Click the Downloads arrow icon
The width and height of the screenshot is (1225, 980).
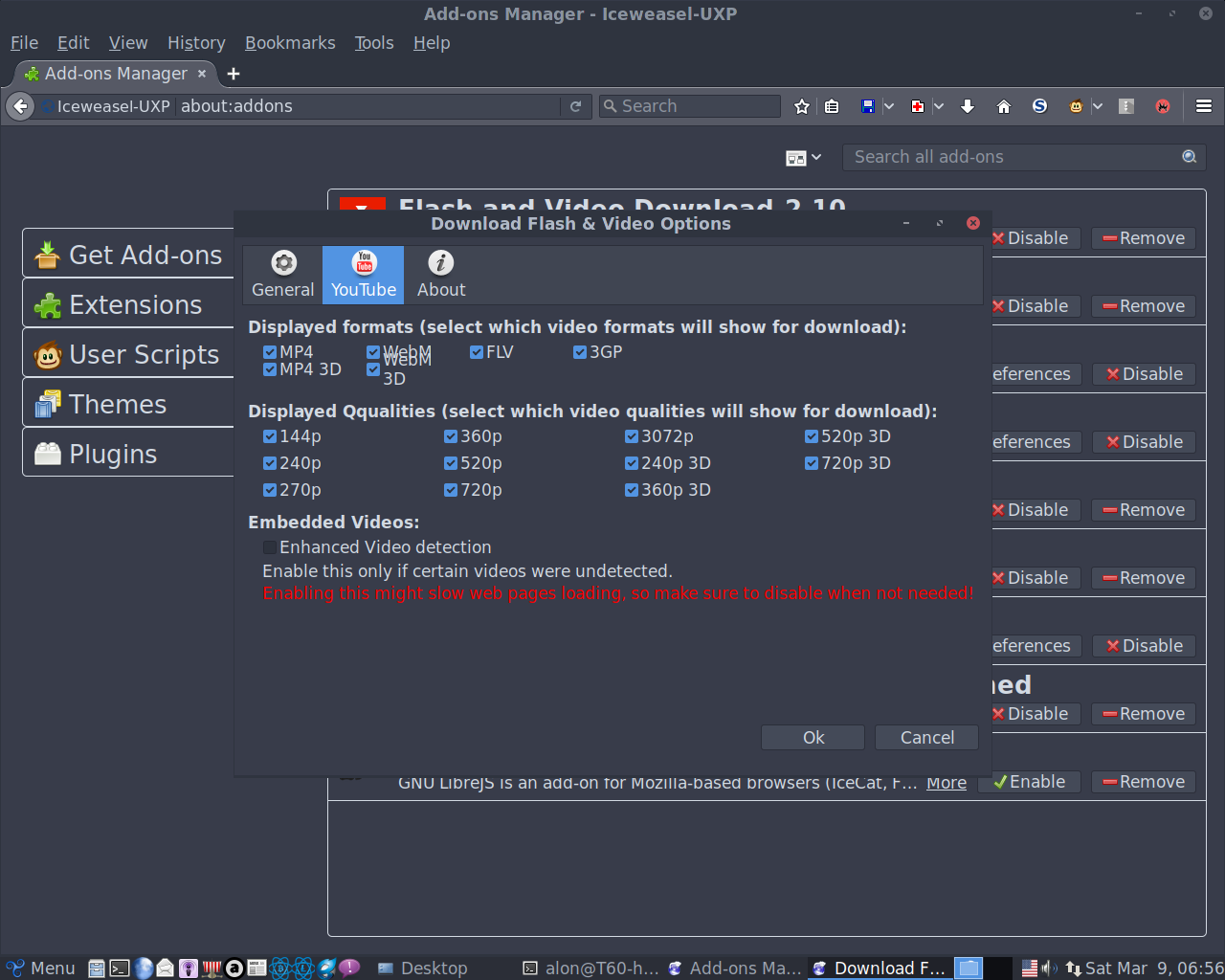[968, 106]
